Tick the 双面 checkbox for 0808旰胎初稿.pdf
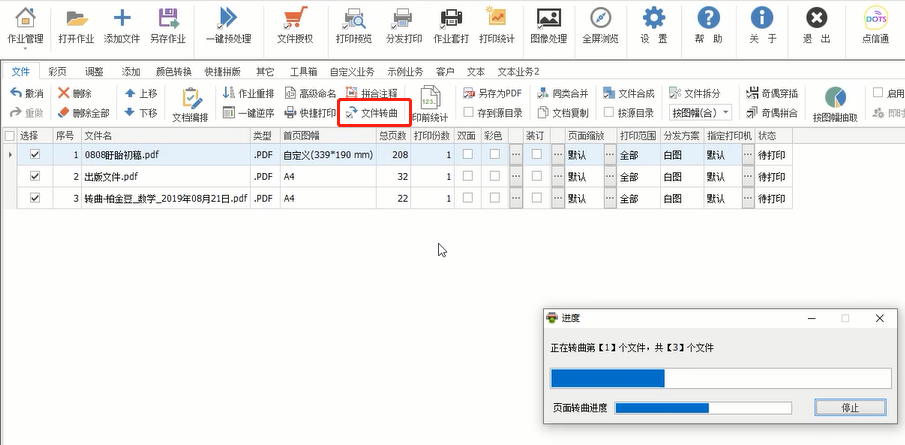Viewport: 905px width, 445px height. coord(466,155)
